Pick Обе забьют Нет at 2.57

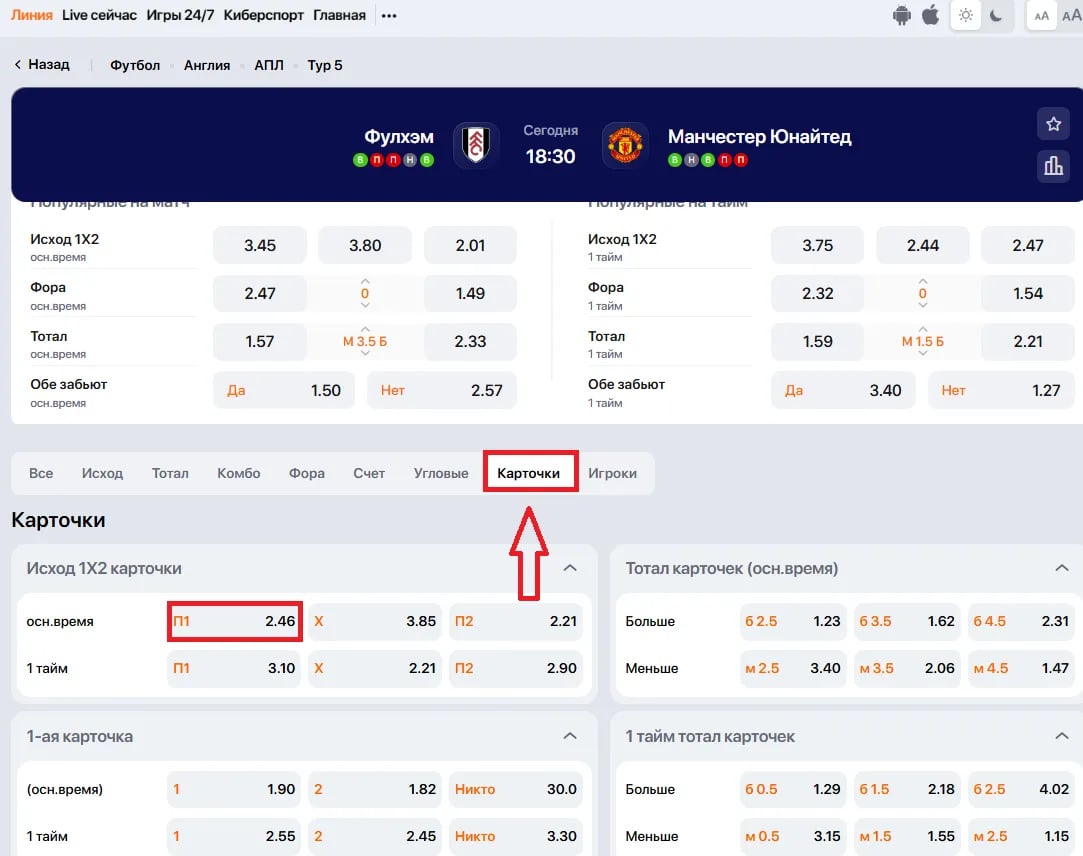pyautogui.click(x=442, y=390)
